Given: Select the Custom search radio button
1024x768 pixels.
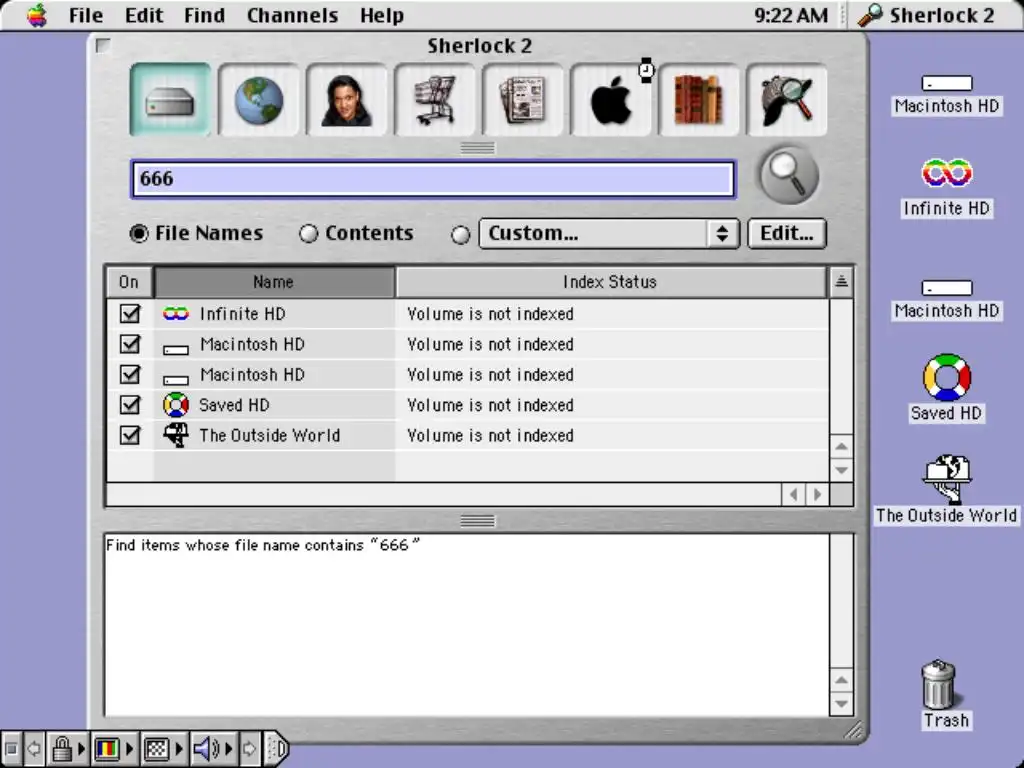Looking at the screenshot, I should [460, 234].
